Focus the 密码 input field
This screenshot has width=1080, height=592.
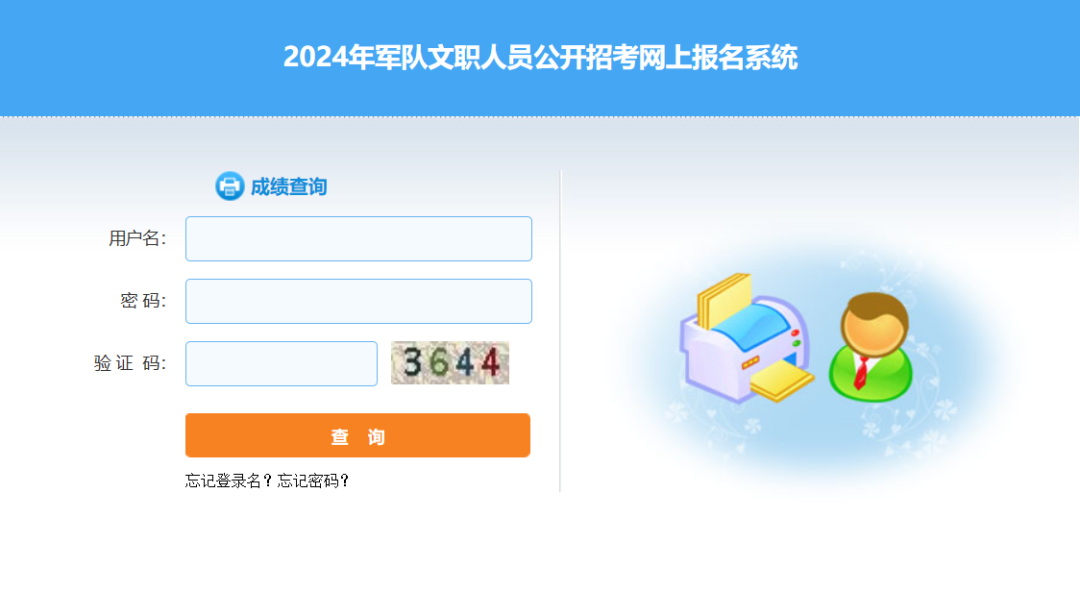[x=358, y=301]
